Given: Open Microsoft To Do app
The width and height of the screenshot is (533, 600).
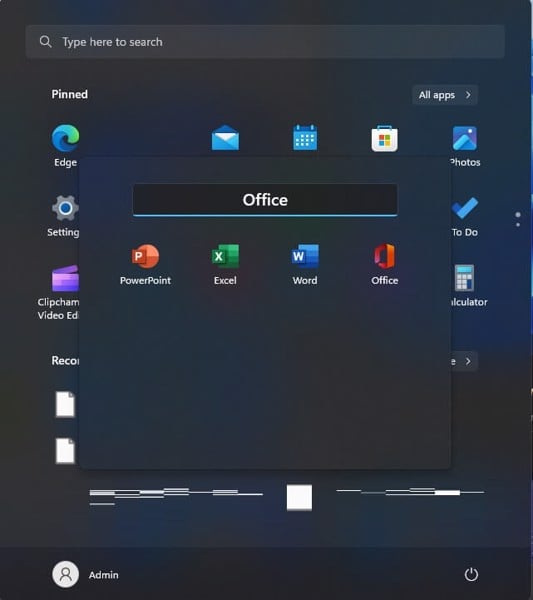Looking at the screenshot, I should click(465, 216).
